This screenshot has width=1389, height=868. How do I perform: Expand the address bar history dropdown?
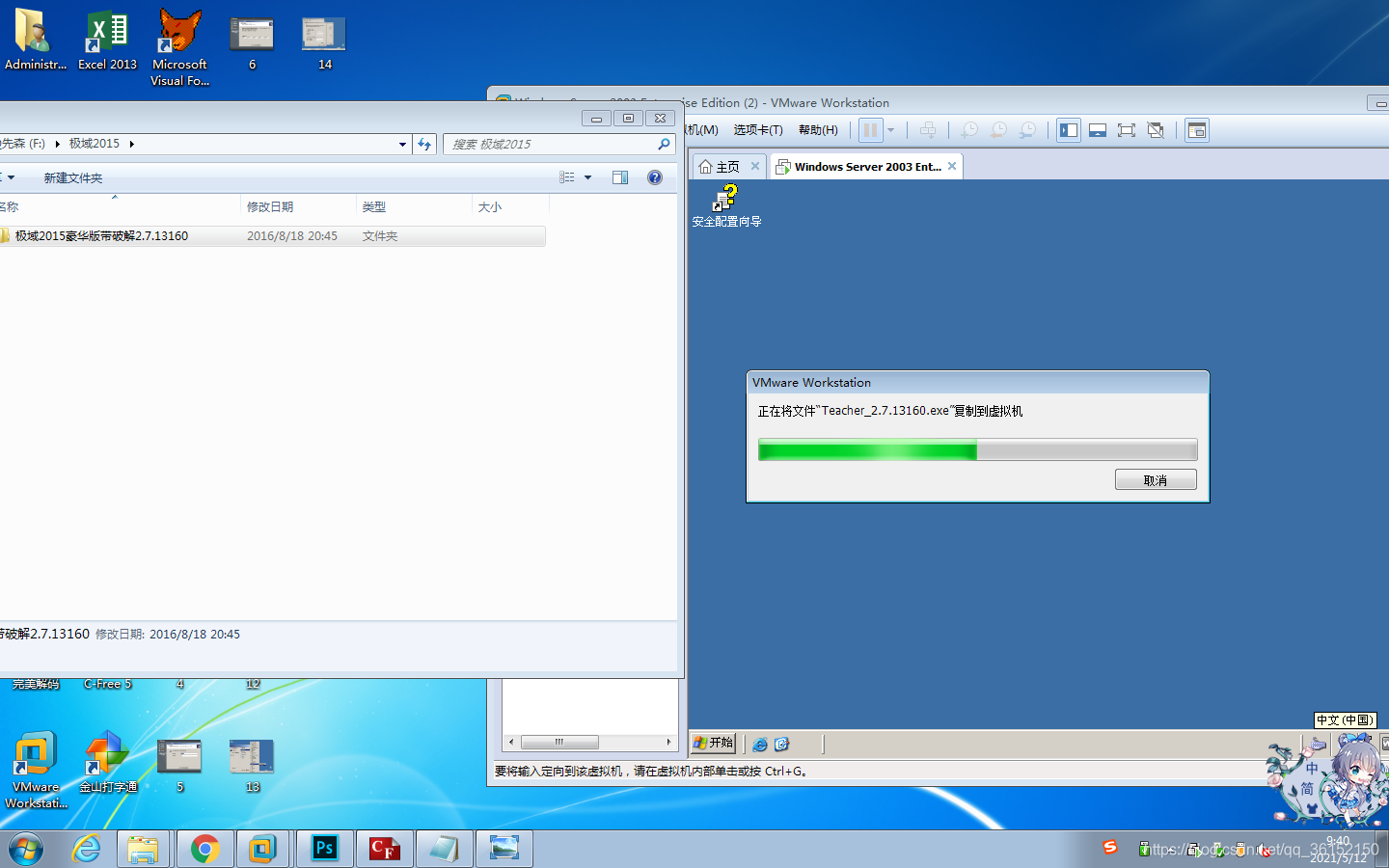(402, 144)
